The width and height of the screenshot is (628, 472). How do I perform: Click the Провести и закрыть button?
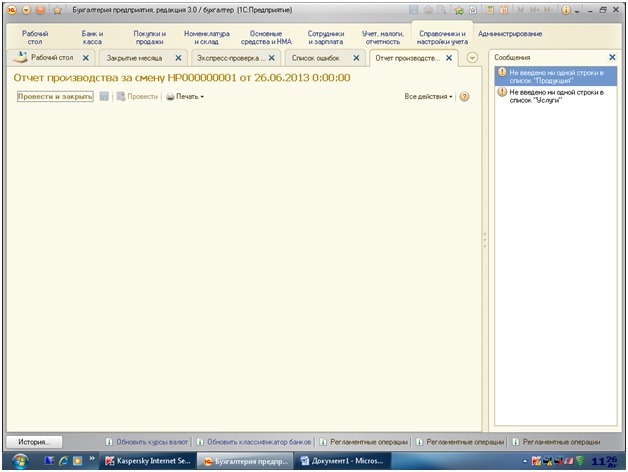coord(55,97)
